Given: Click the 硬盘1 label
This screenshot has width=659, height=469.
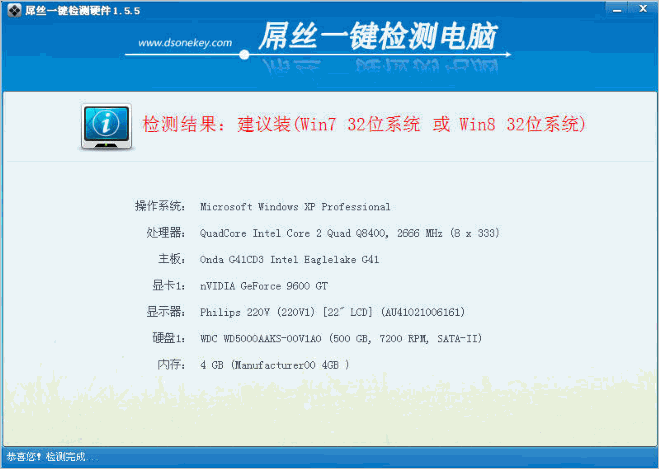Looking at the screenshot, I should tap(169, 338).
